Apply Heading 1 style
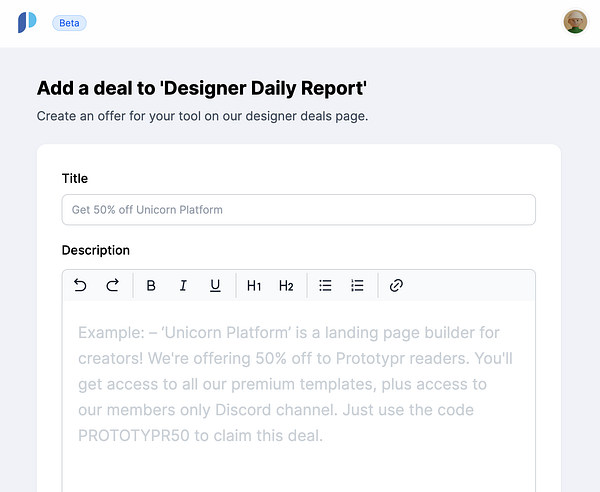 (x=254, y=285)
